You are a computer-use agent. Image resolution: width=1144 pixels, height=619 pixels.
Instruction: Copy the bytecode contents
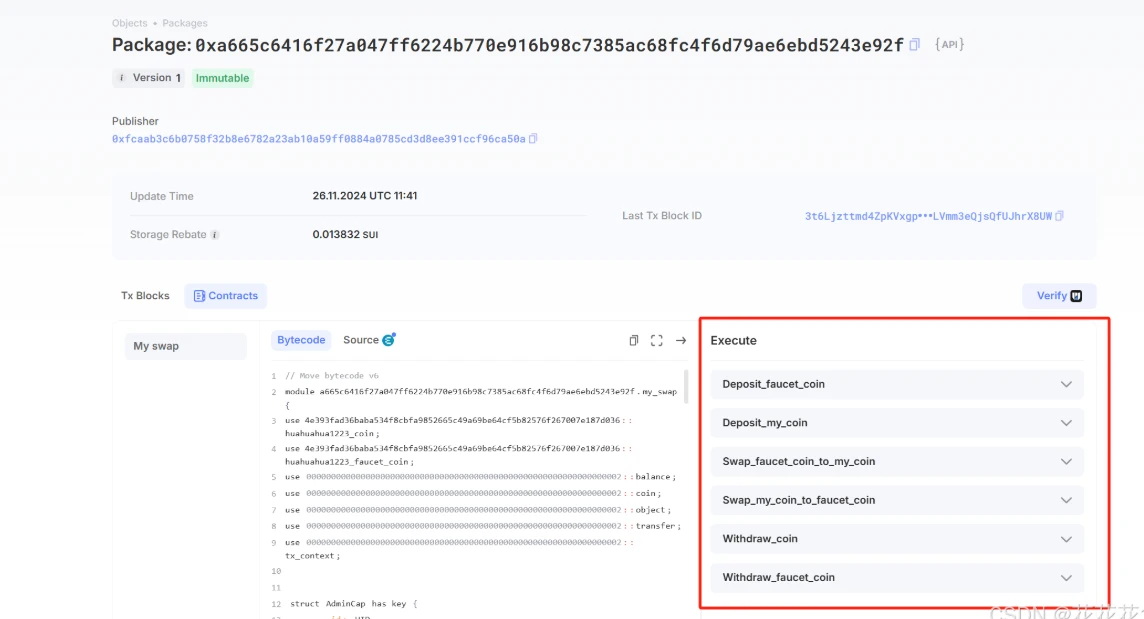[x=633, y=341]
